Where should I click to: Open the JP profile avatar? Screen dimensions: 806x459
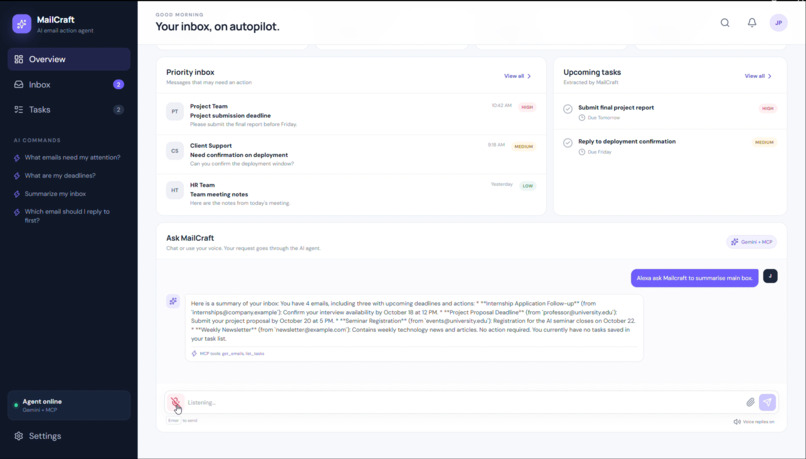pyautogui.click(x=778, y=23)
